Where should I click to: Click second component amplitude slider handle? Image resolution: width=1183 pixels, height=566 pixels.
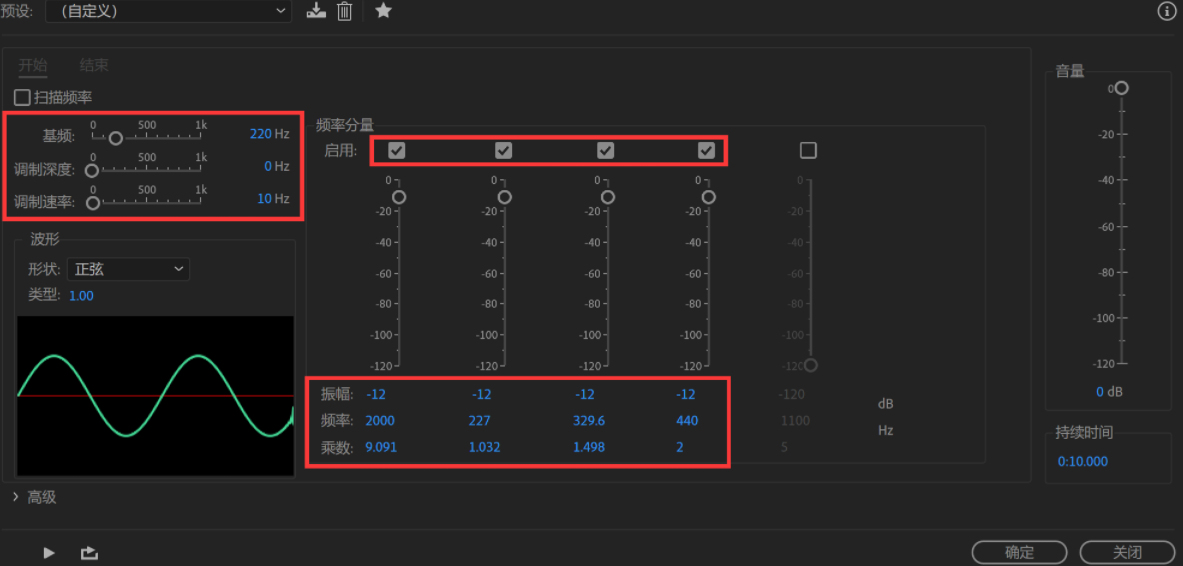click(505, 197)
